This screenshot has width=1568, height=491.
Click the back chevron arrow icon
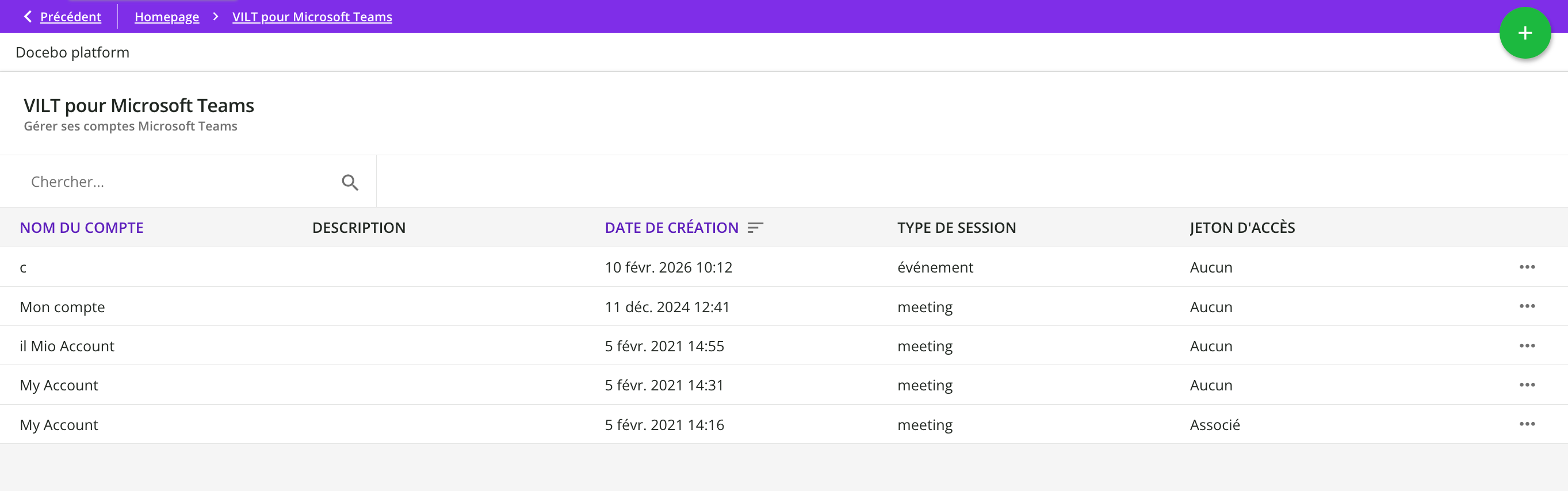click(x=28, y=17)
